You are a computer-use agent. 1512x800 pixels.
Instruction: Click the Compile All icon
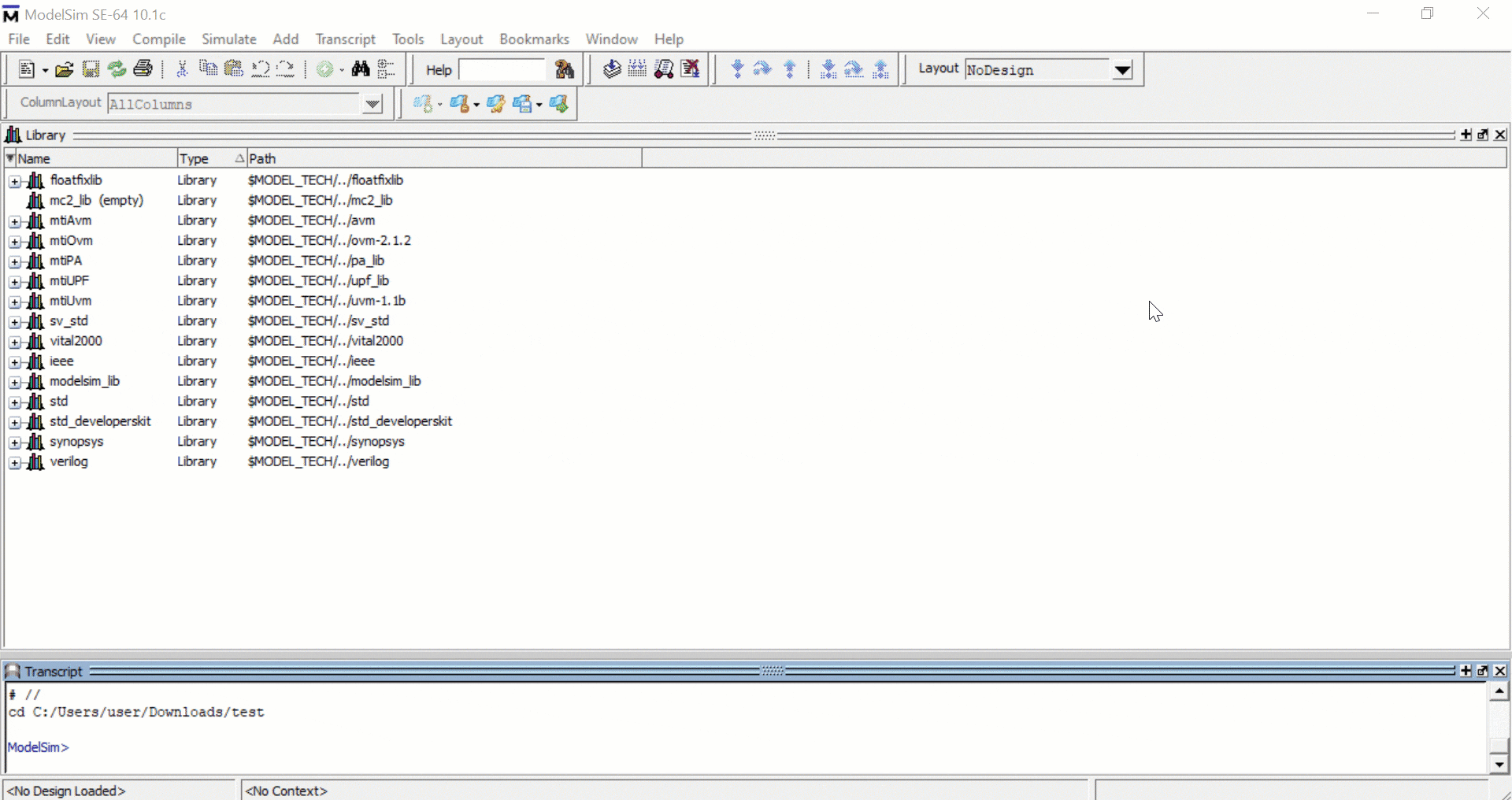tap(637, 69)
